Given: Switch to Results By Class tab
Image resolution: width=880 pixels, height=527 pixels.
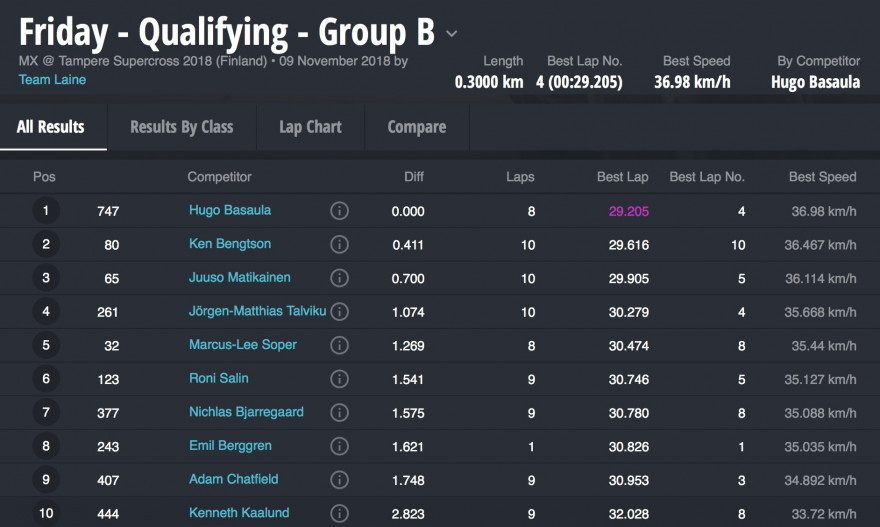Looking at the screenshot, I should coord(181,127).
